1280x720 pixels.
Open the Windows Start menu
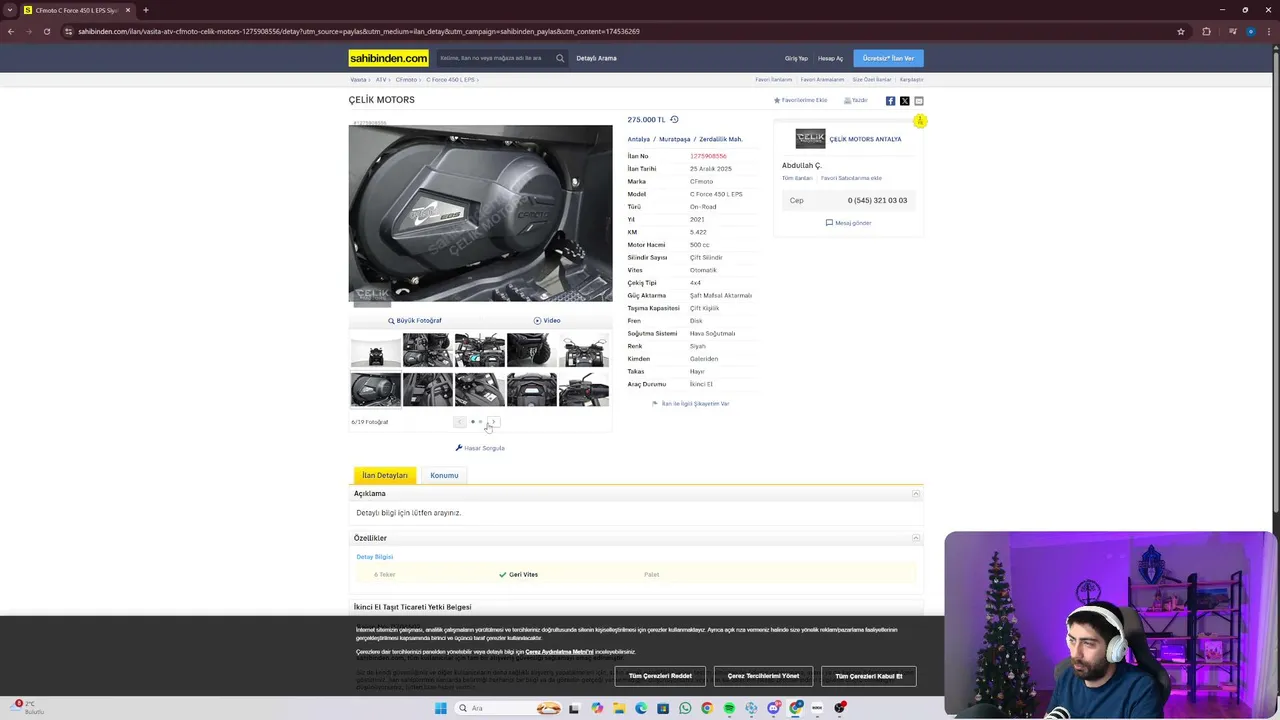(440, 708)
